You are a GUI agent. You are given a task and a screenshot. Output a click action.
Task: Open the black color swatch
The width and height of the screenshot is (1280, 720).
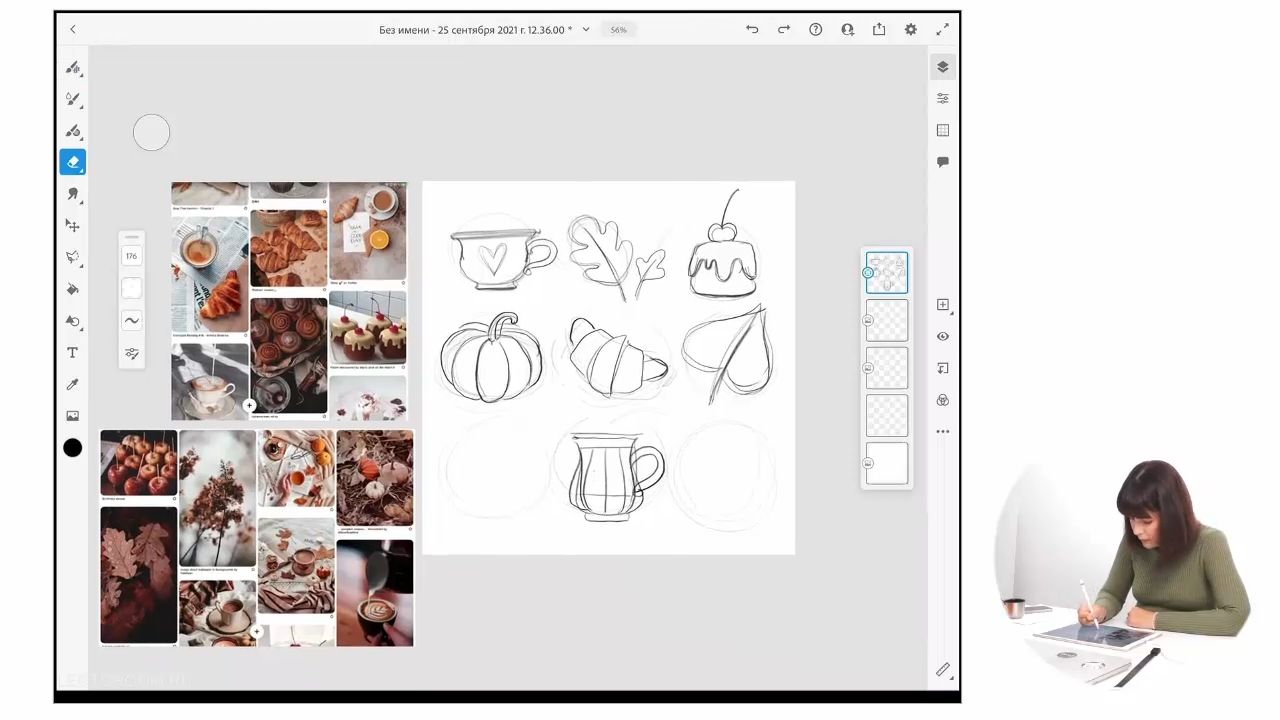[x=73, y=448]
